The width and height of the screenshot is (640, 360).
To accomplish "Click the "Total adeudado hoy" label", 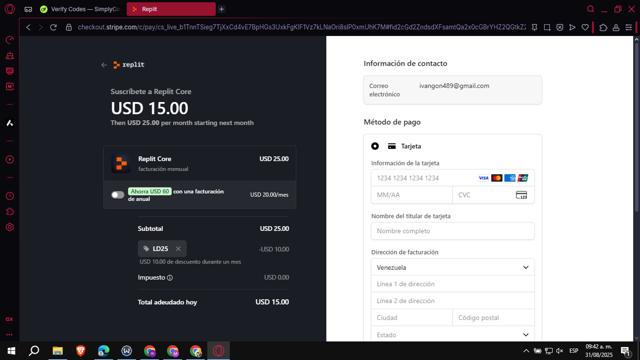I will pos(167,302).
